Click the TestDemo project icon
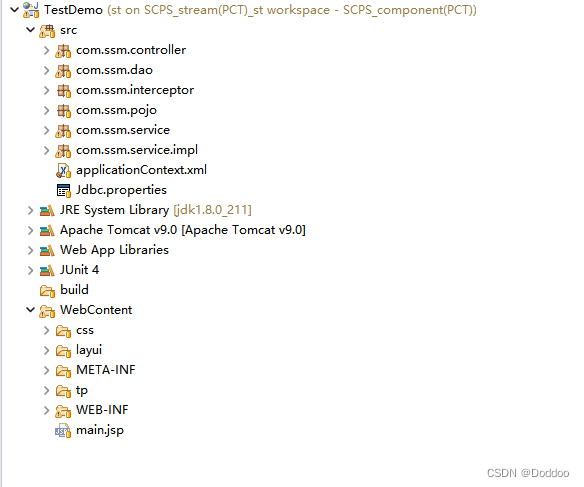Image resolution: width=584 pixels, height=487 pixels. click(31, 10)
